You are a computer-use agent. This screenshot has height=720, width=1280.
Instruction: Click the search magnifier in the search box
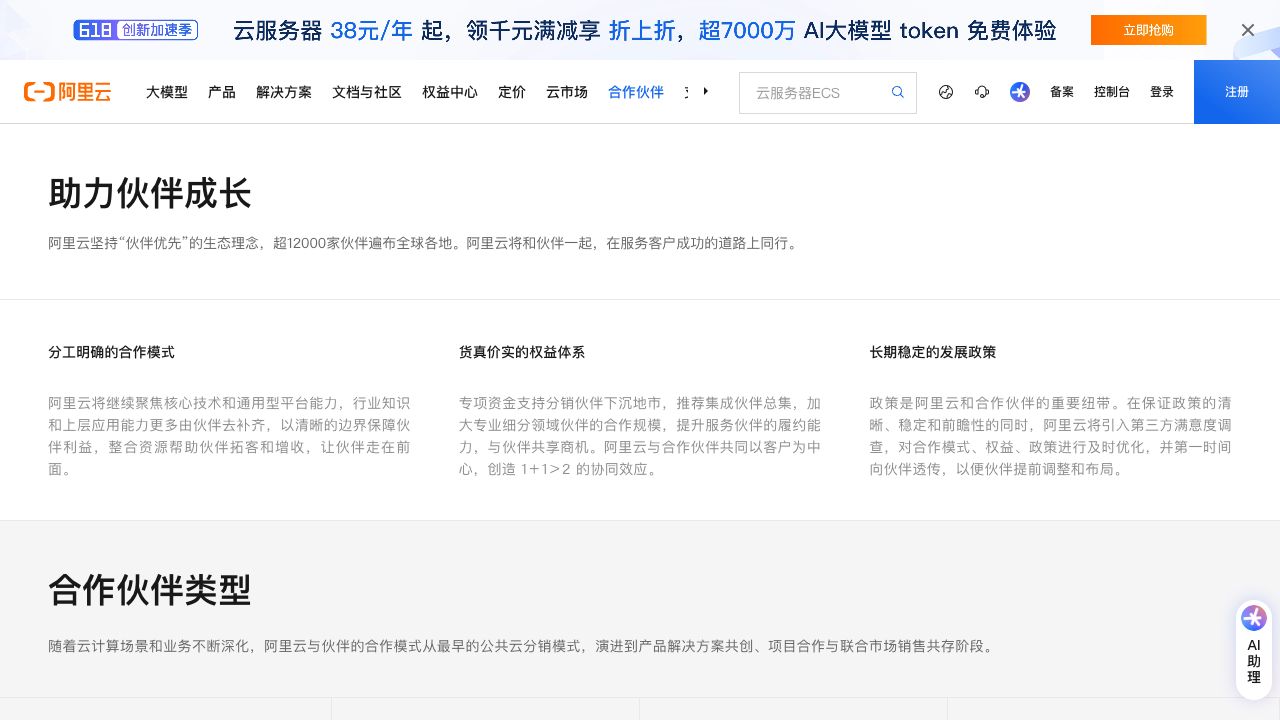pos(897,92)
